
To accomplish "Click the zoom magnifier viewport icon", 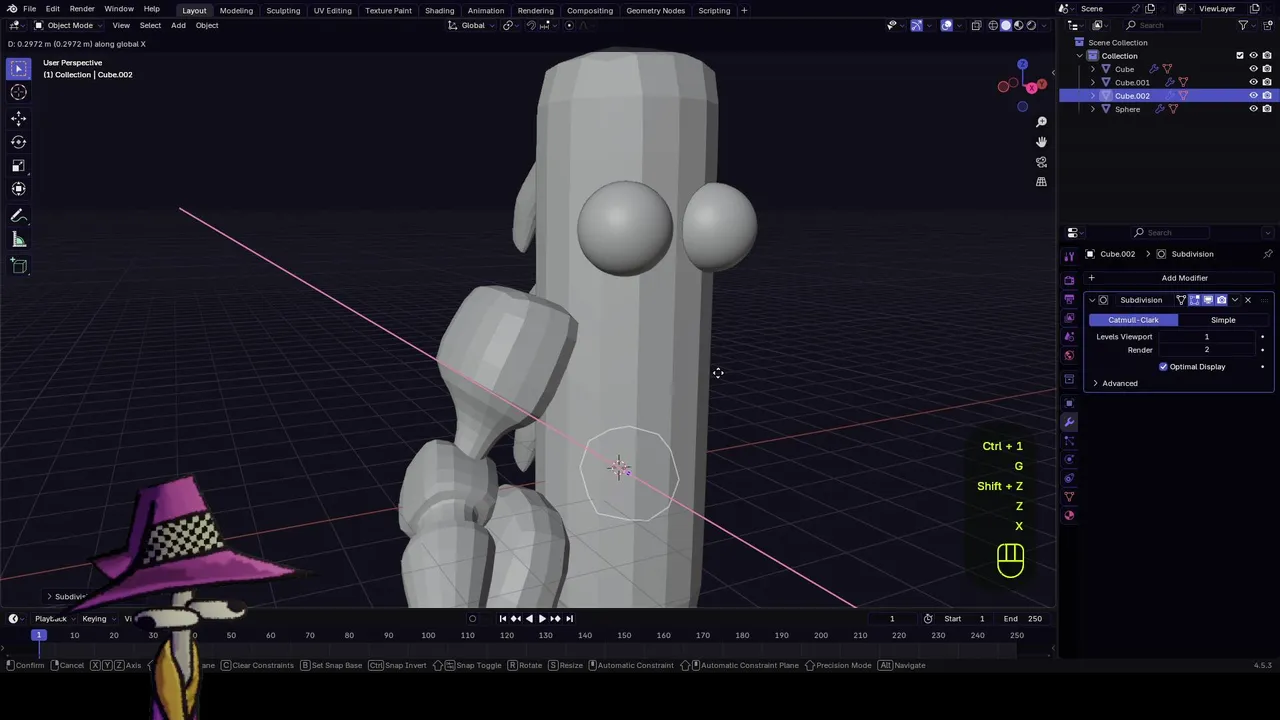I will point(1041,122).
